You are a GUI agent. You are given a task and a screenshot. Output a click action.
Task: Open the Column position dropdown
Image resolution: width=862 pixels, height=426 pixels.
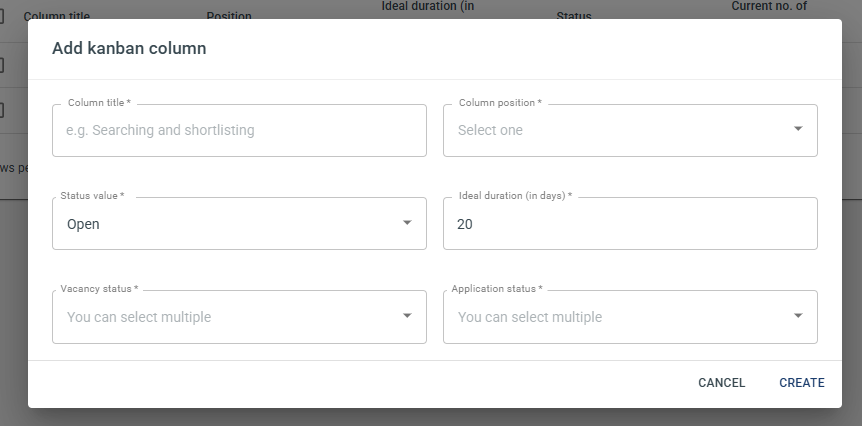[x=630, y=130]
